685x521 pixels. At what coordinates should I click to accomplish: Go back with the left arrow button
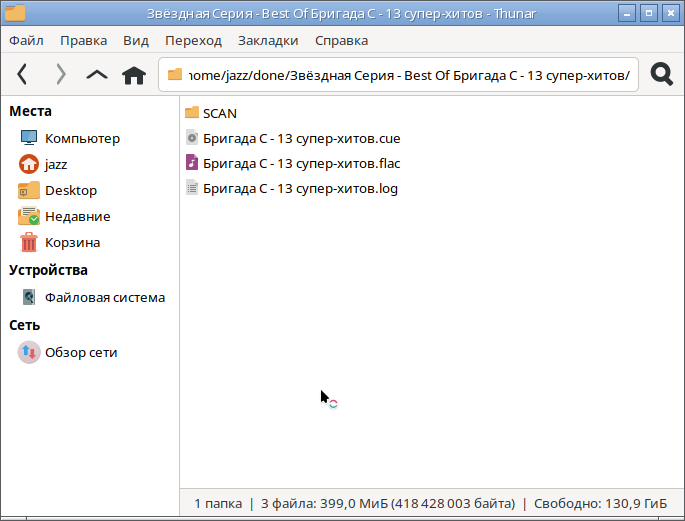click(22, 74)
